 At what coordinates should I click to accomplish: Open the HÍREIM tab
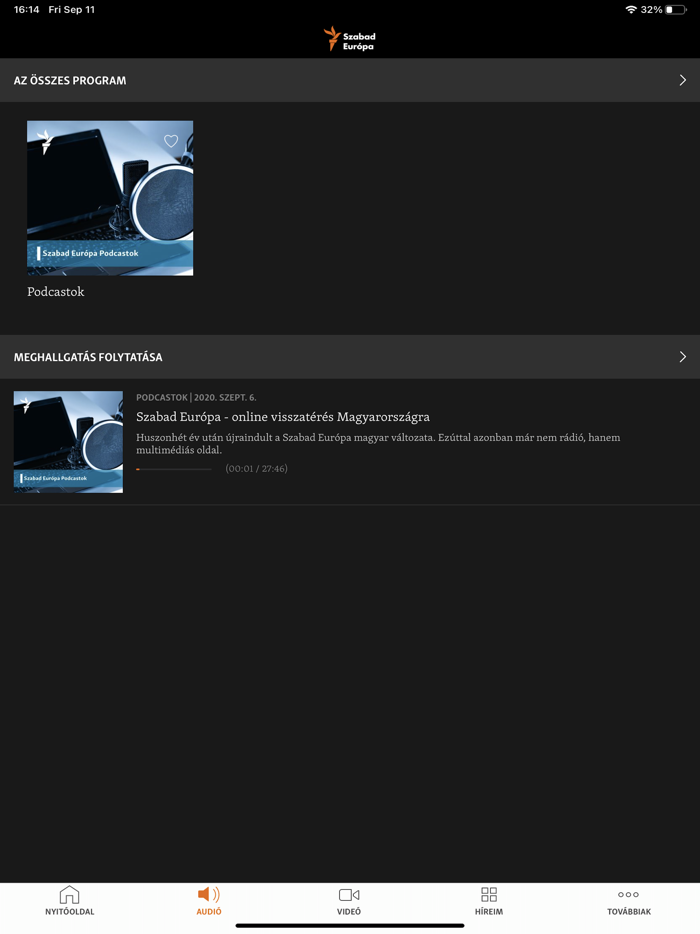489,901
